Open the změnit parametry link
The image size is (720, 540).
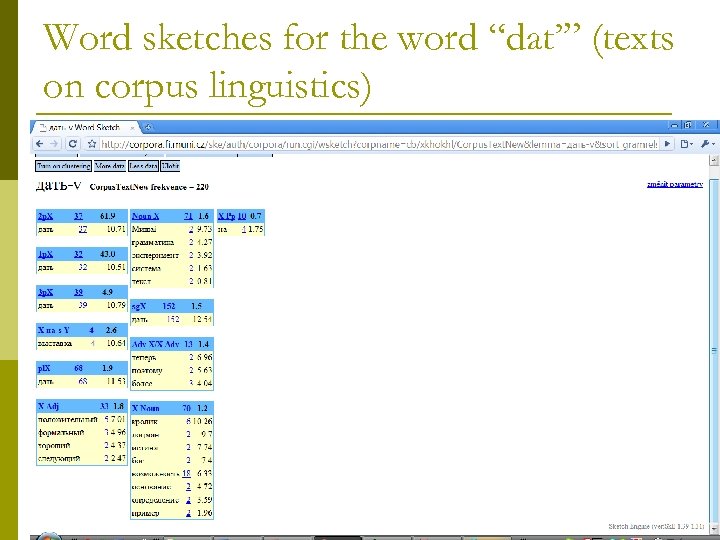tap(675, 184)
